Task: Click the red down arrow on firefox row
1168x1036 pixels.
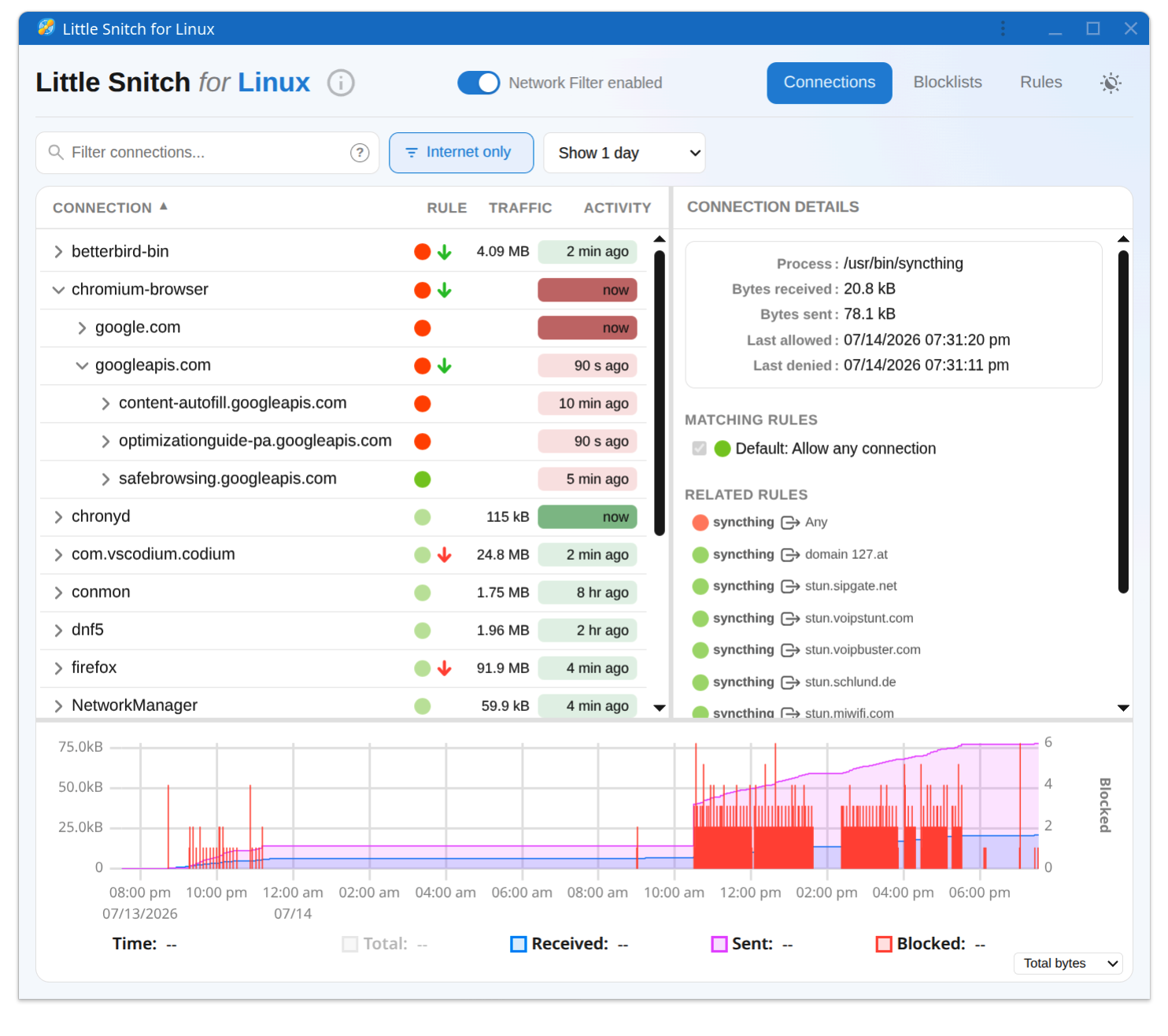Action: pos(445,668)
